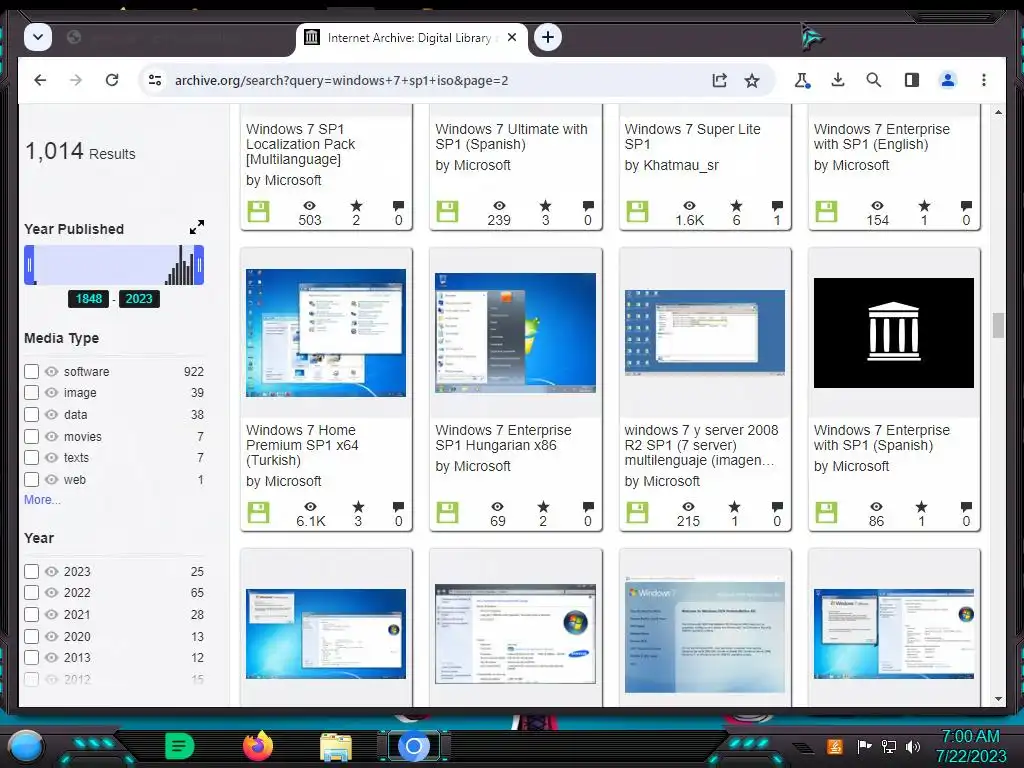The image size is (1024, 768).
Task: Check the 2022 year checkbox
Action: click(31, 592)
